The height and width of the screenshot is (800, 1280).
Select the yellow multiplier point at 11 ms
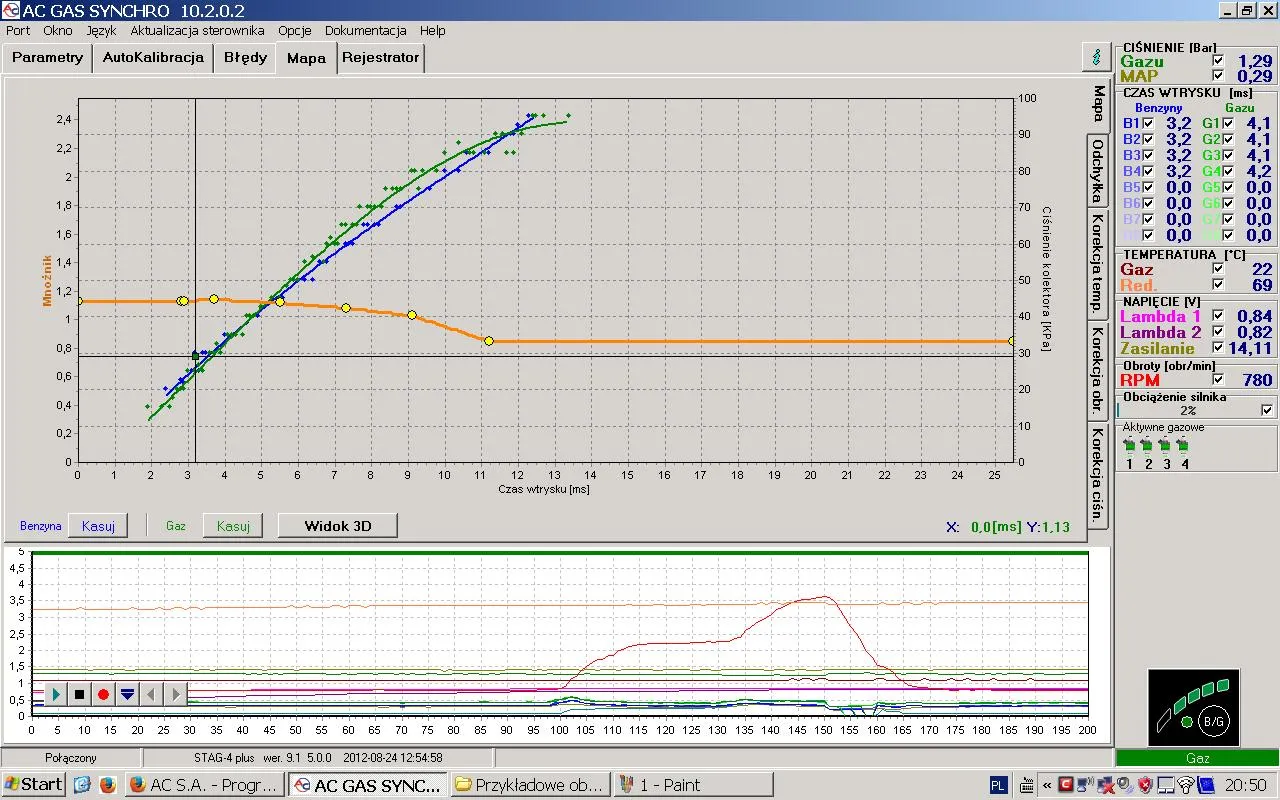coord(489,341)
